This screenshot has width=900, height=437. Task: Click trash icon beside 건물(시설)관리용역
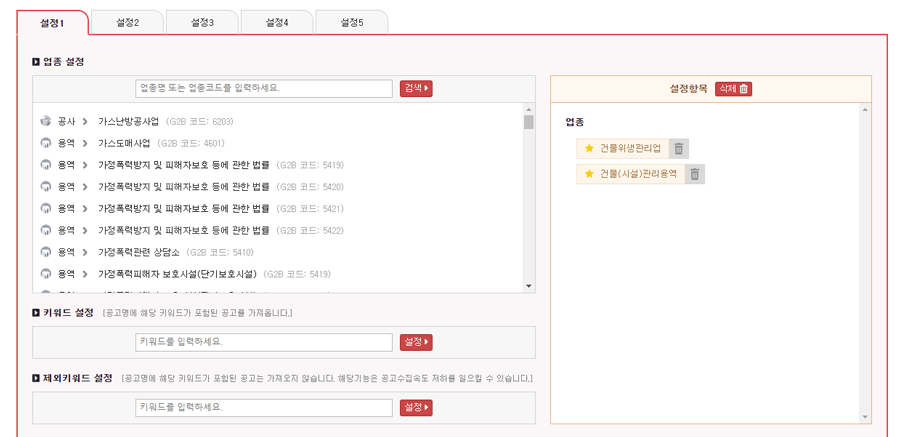click(x=695, y=174)
